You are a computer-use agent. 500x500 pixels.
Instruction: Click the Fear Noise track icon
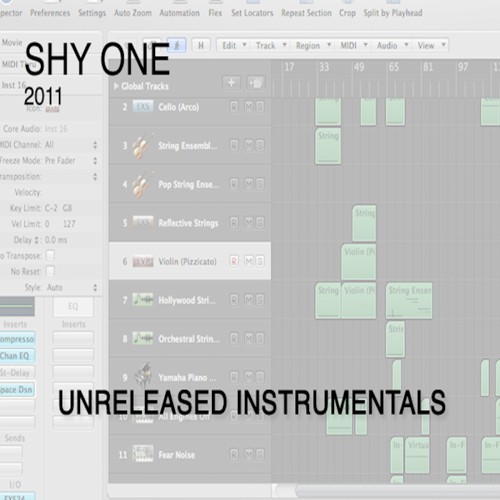pos(143,454)
